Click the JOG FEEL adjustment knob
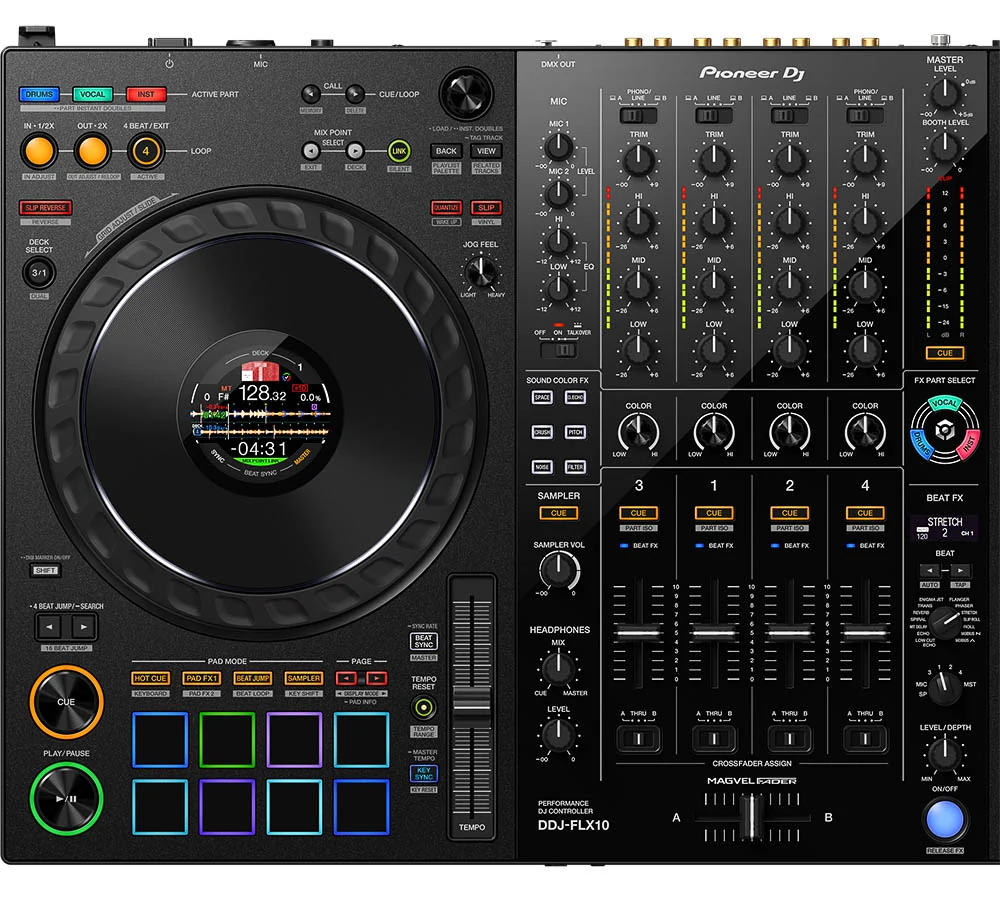 tap(481, 272)
